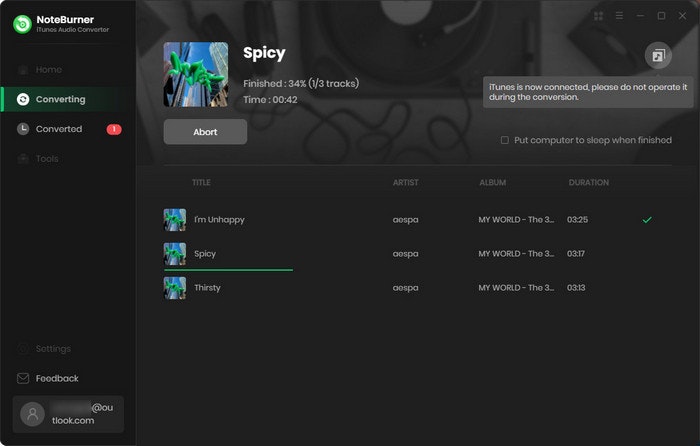Select the Spicy track title in list
The width and height of the screenshot is (700, 446).
click(x=205, y=254)
